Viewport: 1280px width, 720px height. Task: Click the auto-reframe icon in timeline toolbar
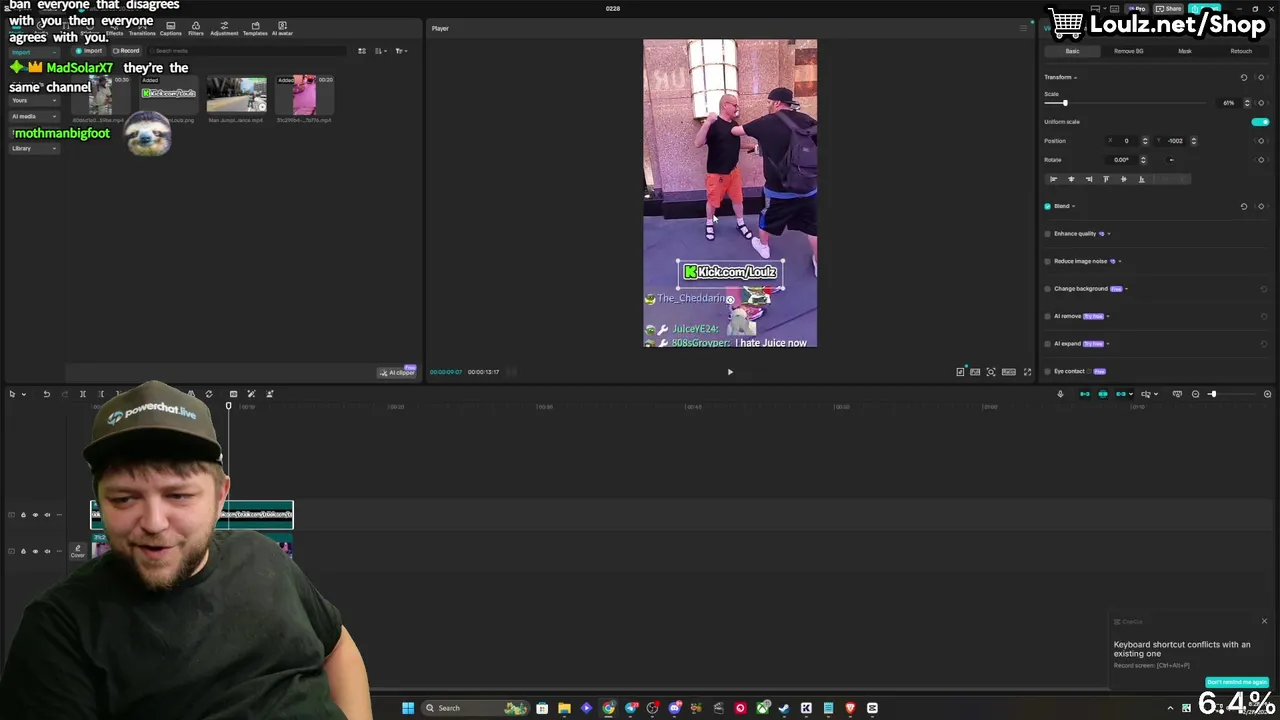[233, 394]
